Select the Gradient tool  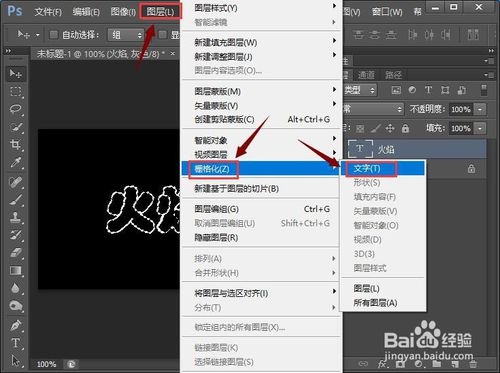(15, 270)
